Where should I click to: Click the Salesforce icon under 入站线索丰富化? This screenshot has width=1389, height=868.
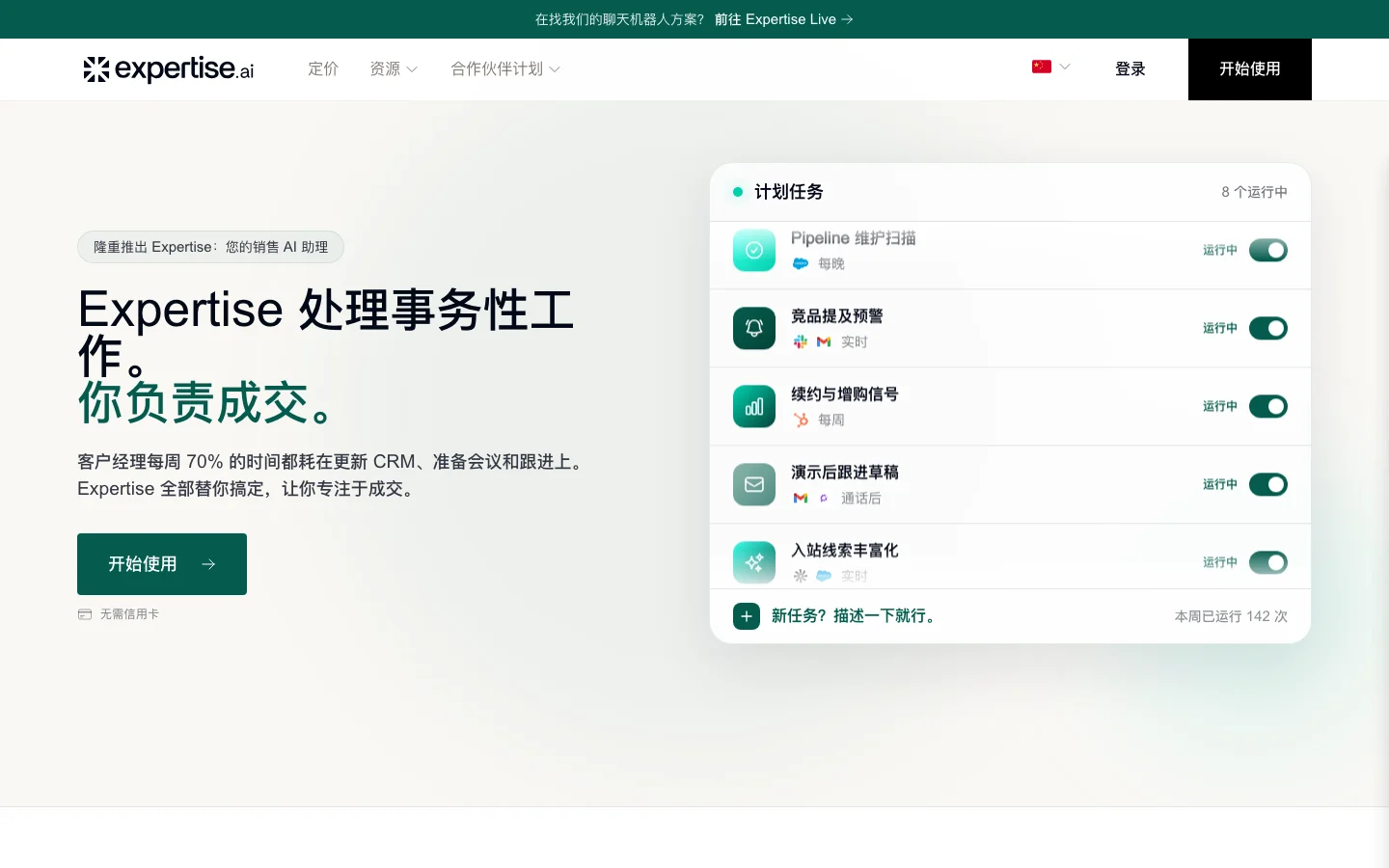[824, 576]
